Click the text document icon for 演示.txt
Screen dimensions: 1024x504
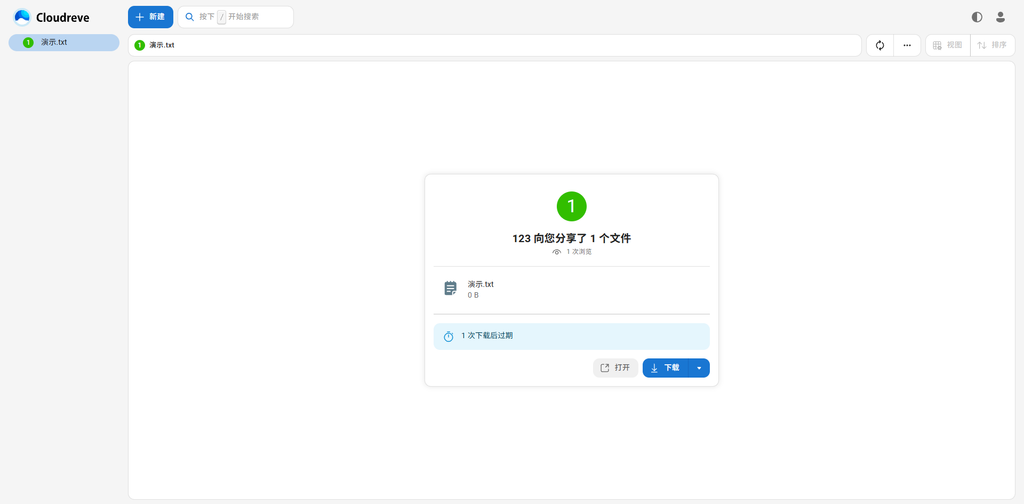click(451, 289)
